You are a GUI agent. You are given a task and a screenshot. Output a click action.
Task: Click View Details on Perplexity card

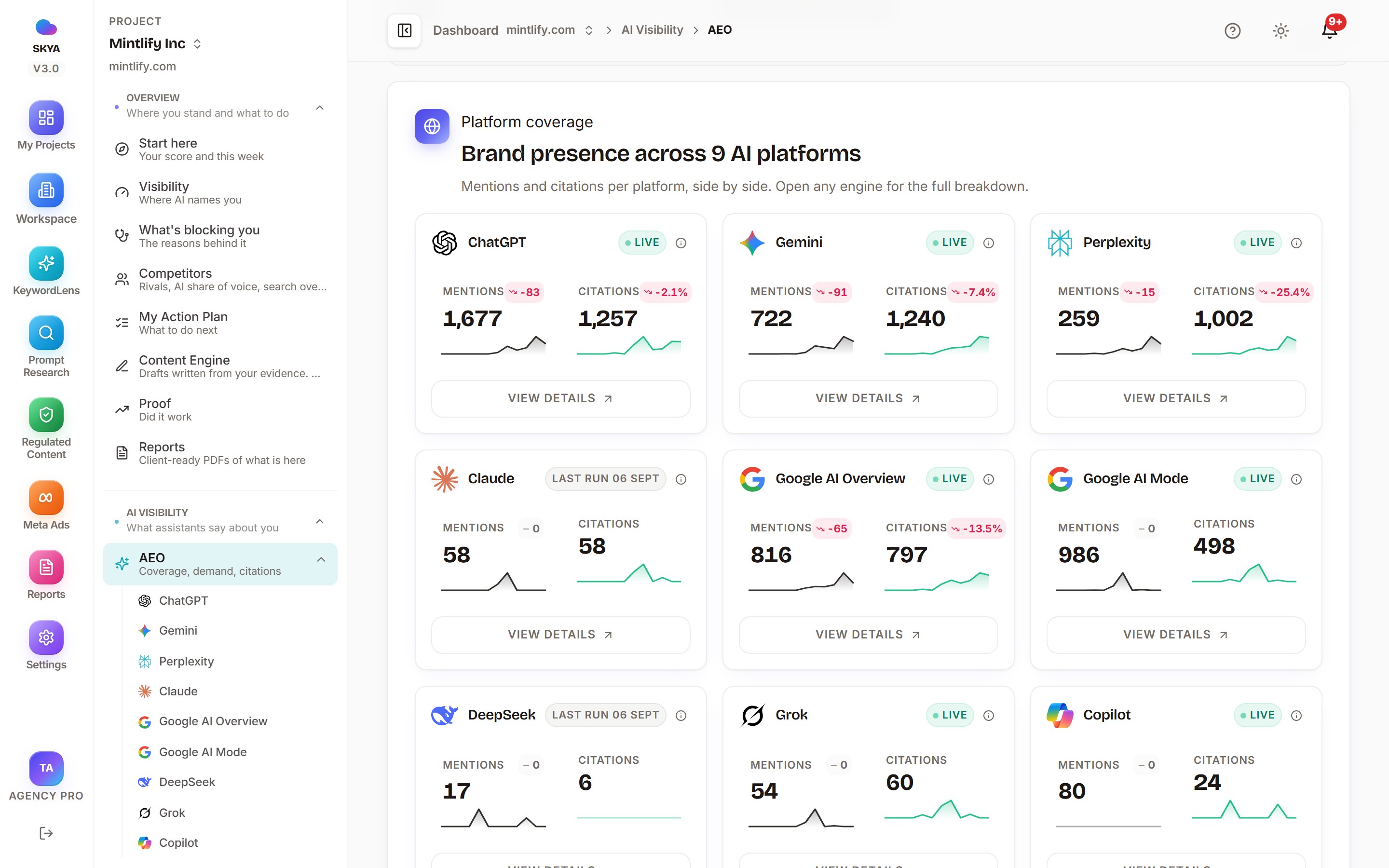[x=1175, y=398]
